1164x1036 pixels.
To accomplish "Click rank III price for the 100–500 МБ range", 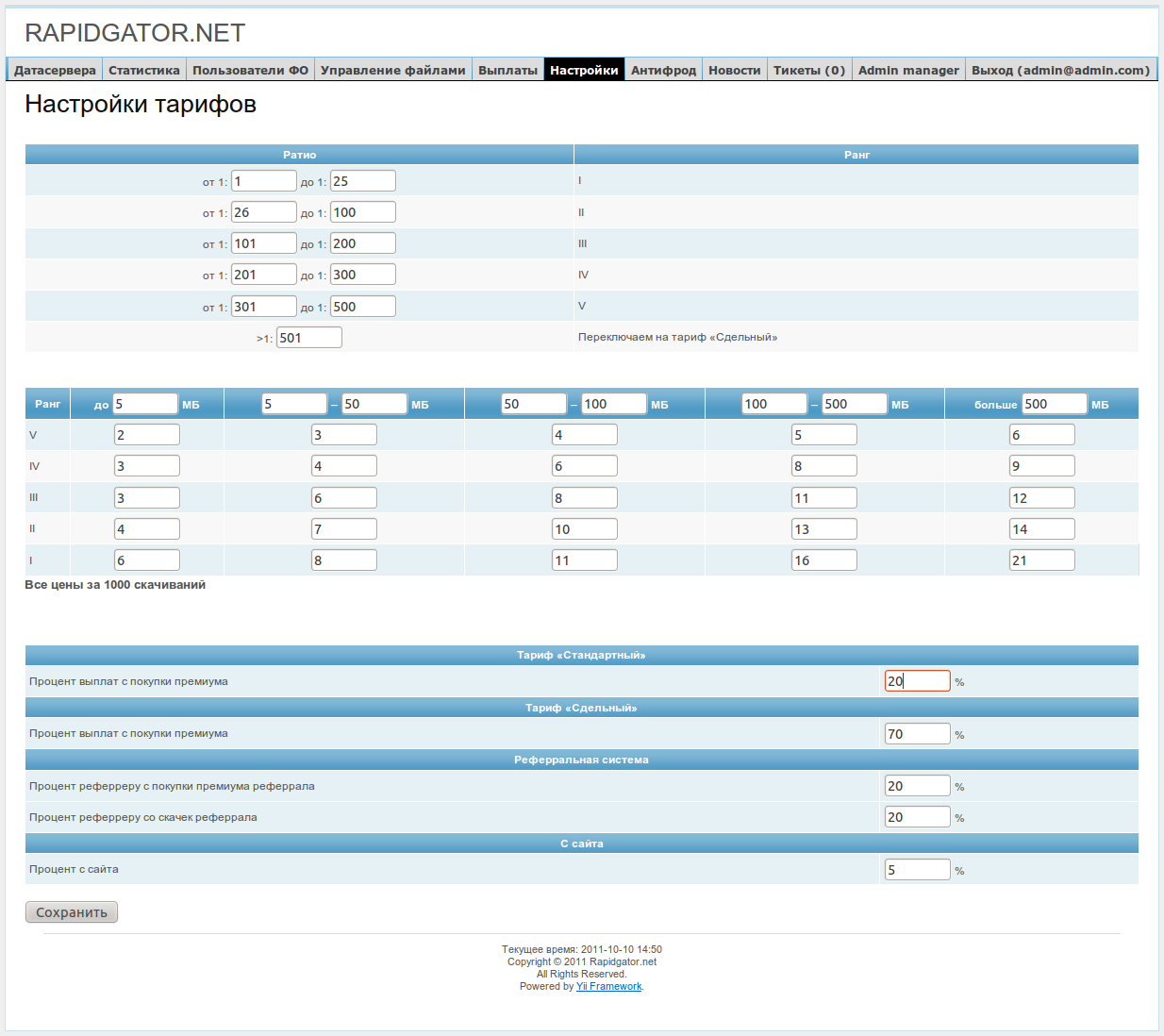I will pos(824,498).
